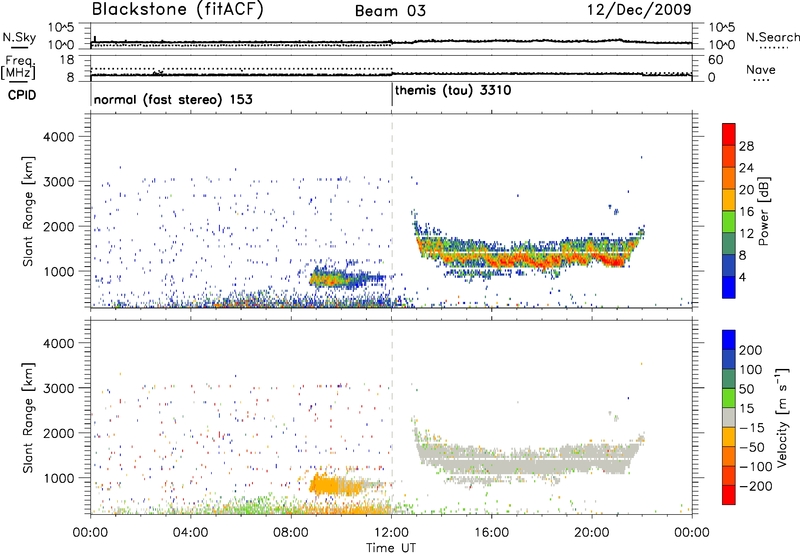Viewport: 800px width, 554px height.
Task: Click the blue top segment of the Velocity colorbar
Action: [729, 340]
